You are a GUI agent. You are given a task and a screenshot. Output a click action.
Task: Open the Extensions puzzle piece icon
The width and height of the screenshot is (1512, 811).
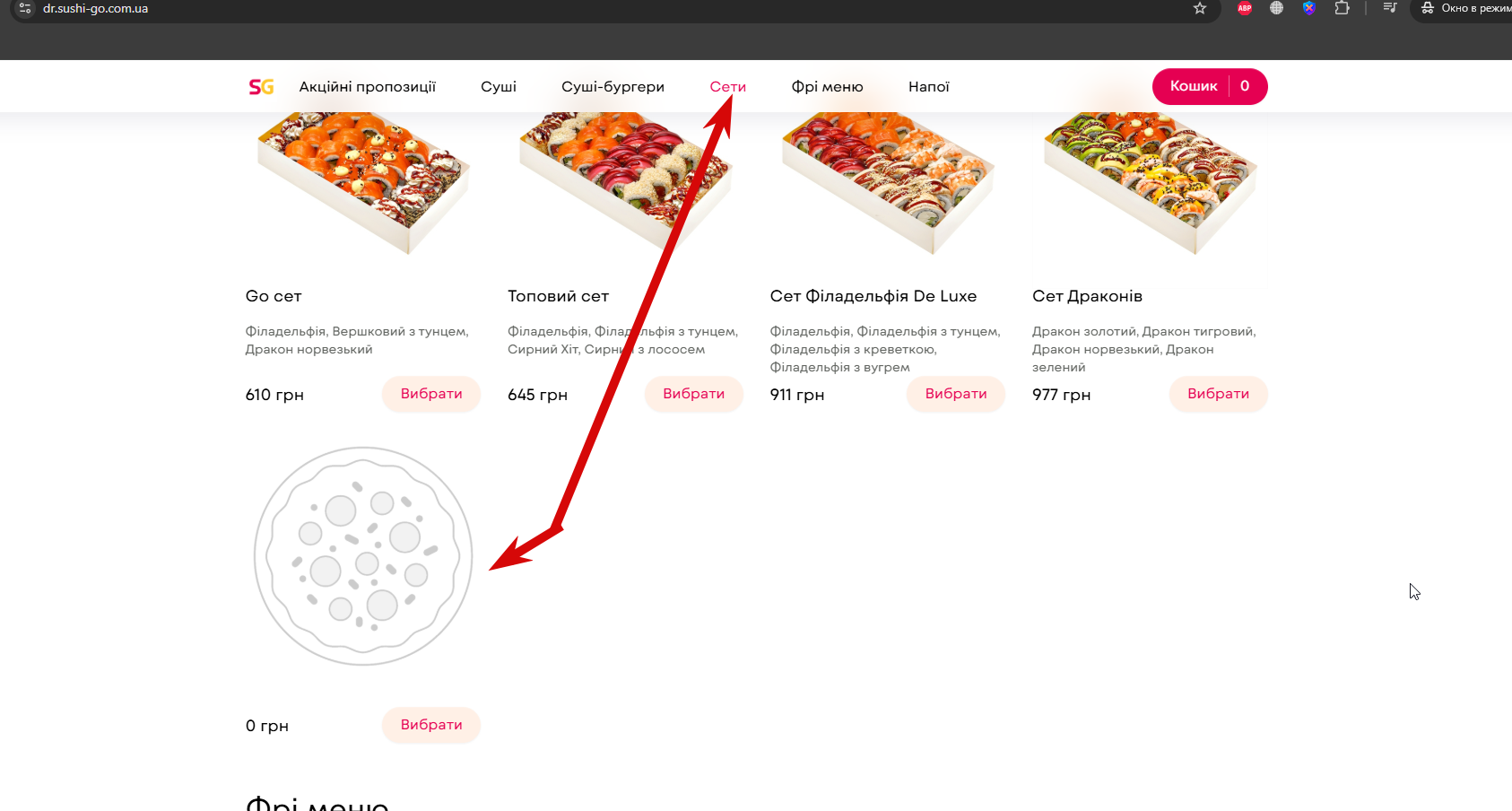point(1342,8)
